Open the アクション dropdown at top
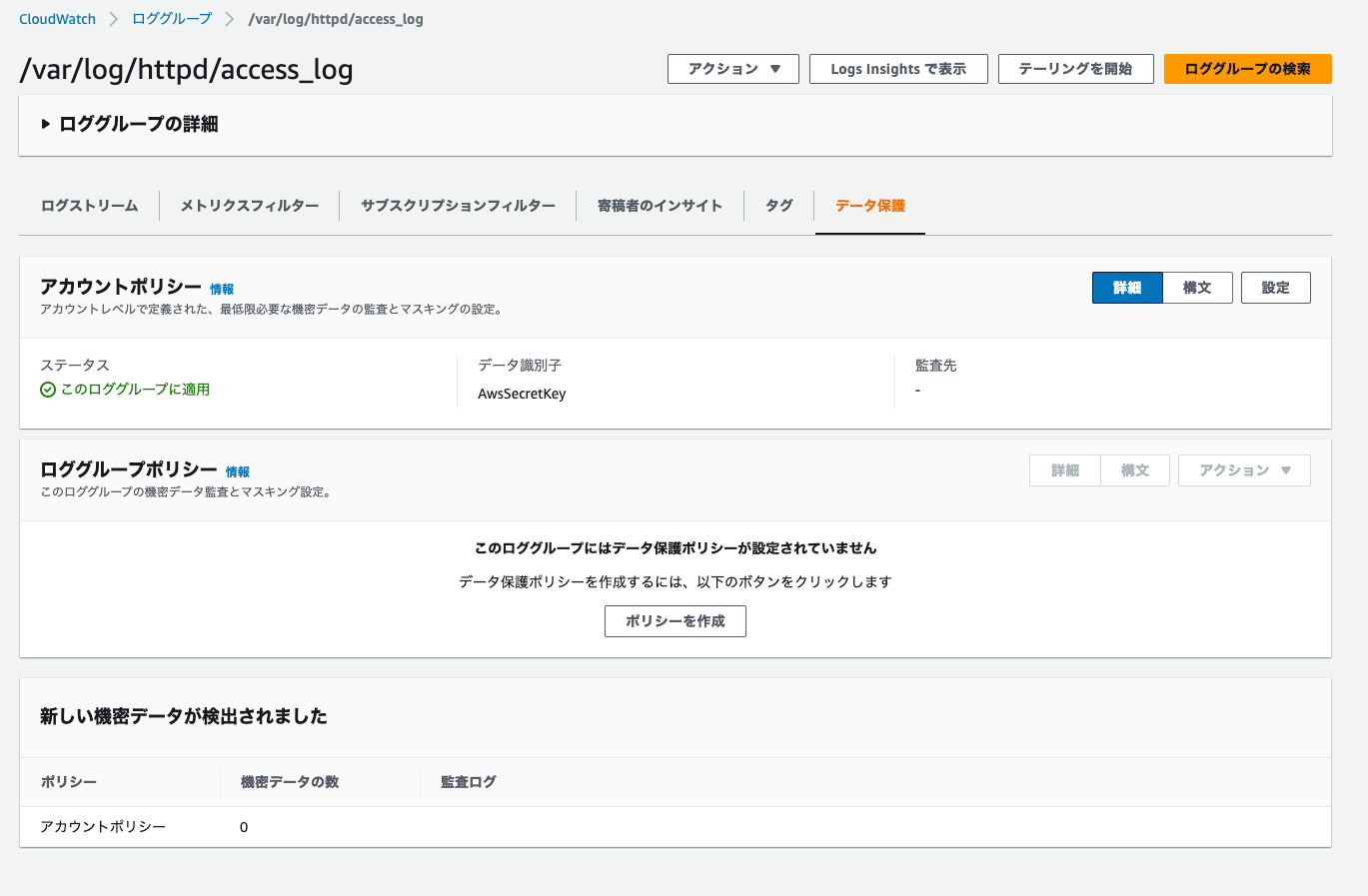Viewport: 1368px width, 896px height. [x=732, y=69]
